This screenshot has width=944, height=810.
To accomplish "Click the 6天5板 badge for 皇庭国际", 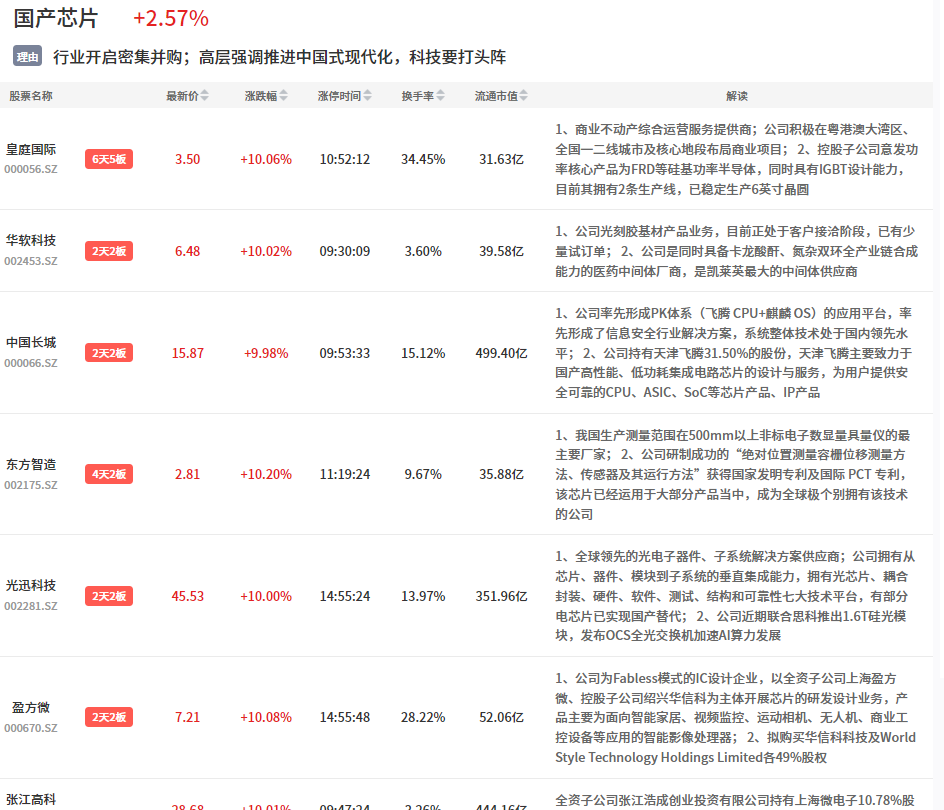I will [109, 159].
